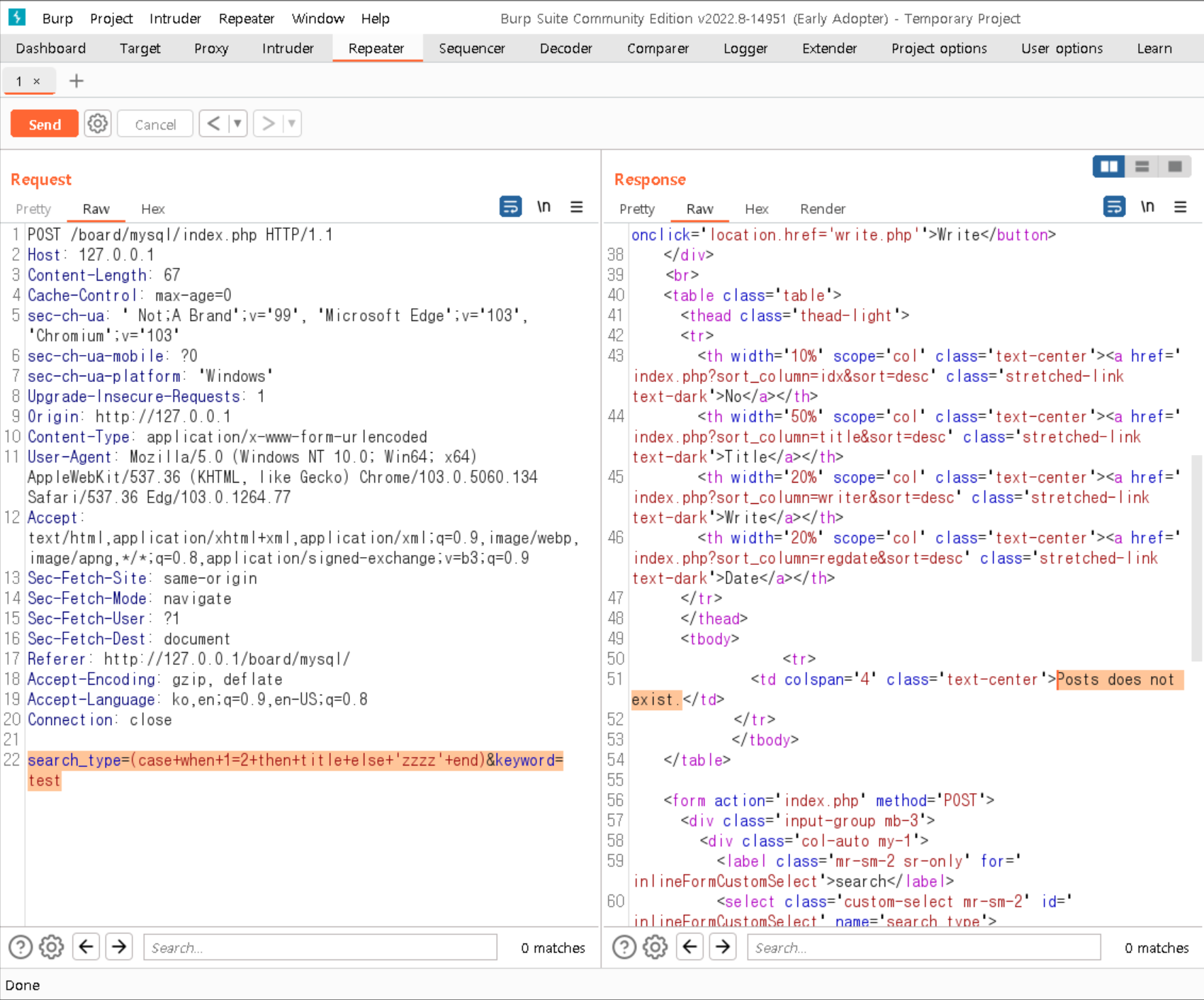1204x1000 pixels.
Task: Switch to the Intruder tool tab
Action: coord(288,48)
